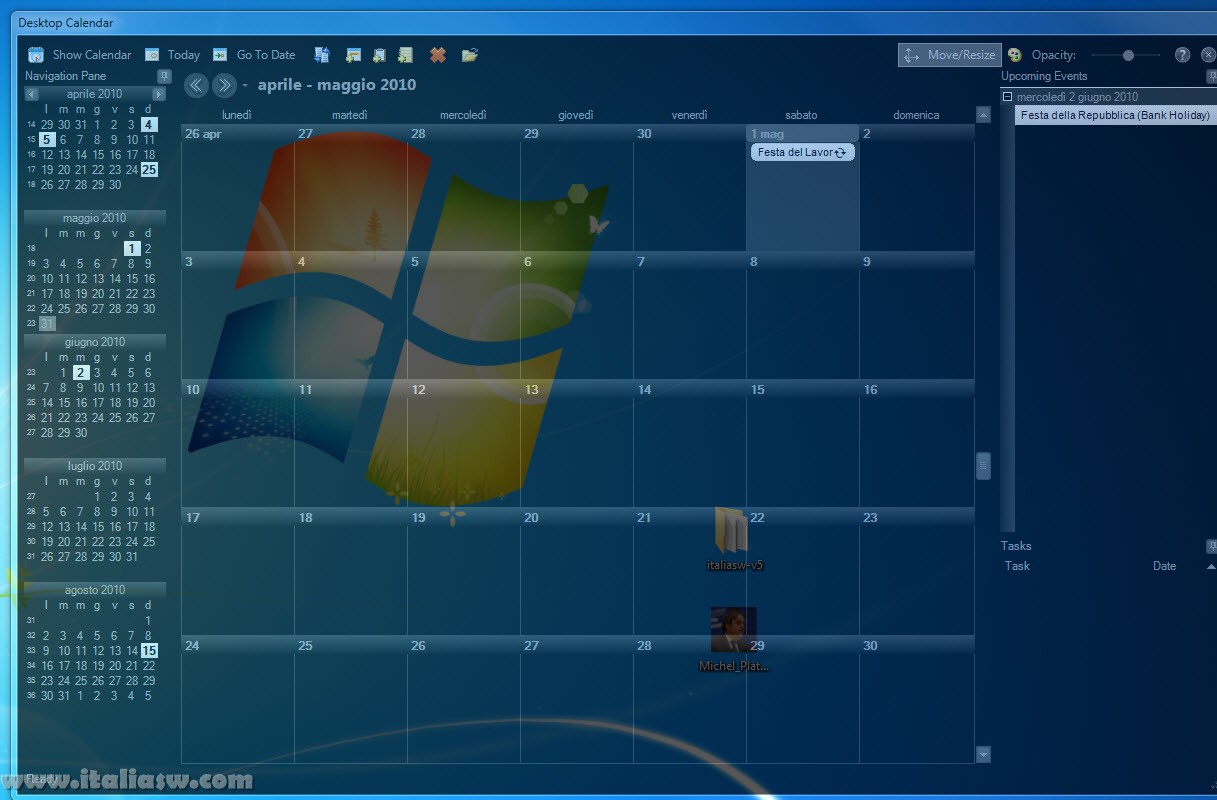Select highlighted 1 in maggio mini calendar
This screenshot has height=800, width=1217.
pyautogui.click(x=131, y=248)
